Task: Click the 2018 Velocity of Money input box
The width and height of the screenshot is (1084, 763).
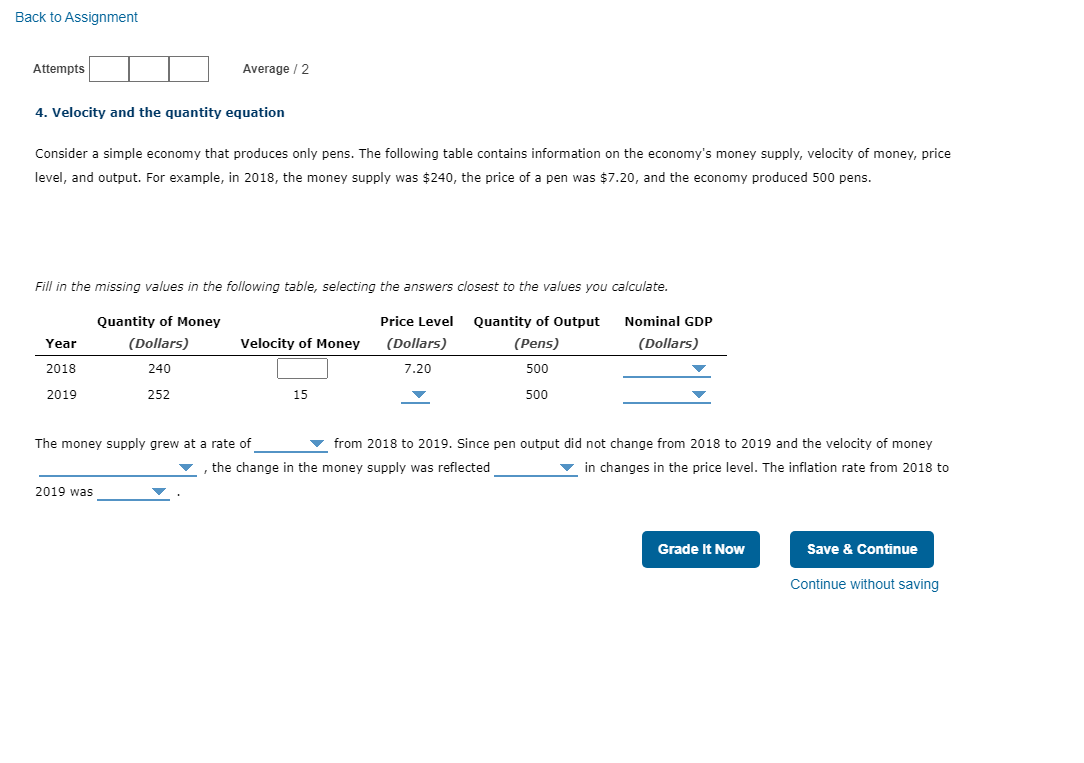Action: [x=302, y=368]
